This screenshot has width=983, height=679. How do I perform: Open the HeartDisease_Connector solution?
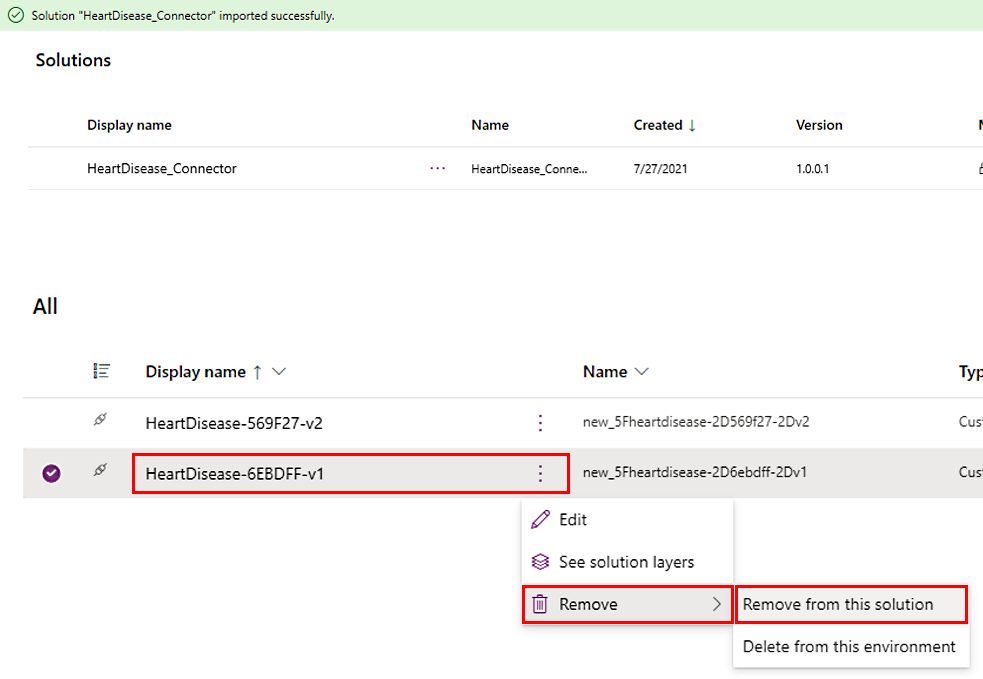pos(162,169)
